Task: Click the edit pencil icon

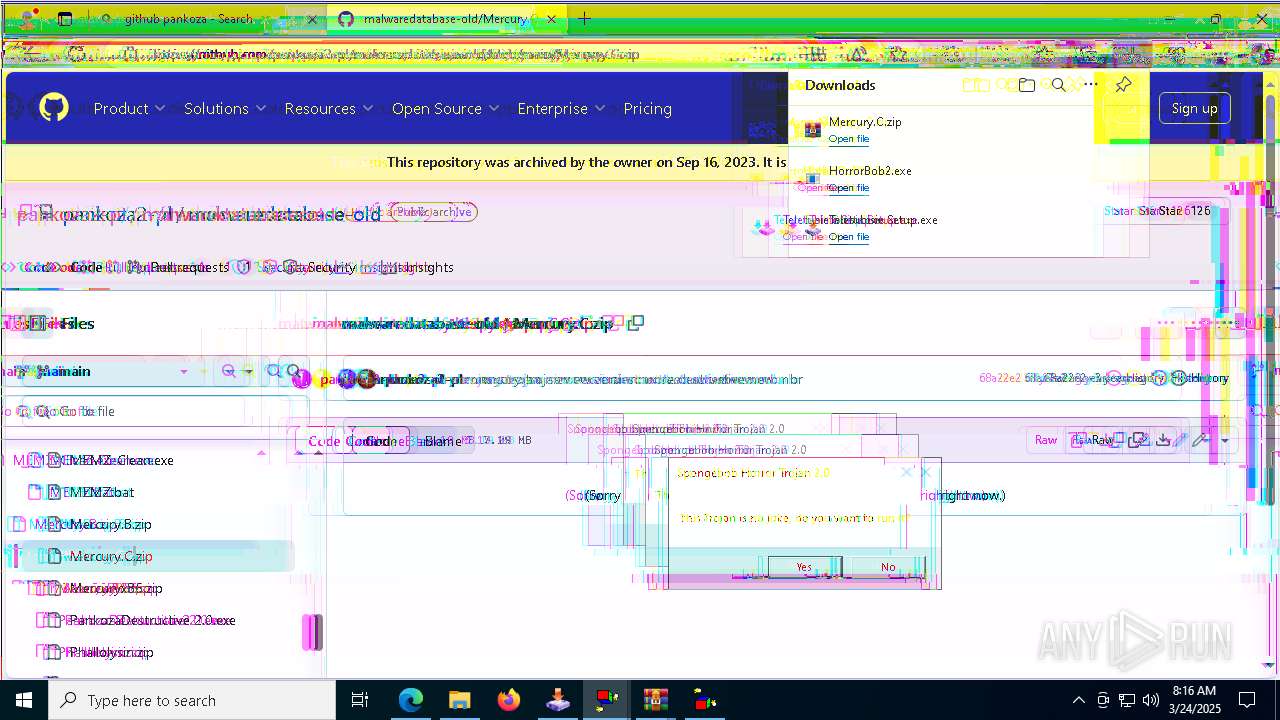Action: (1200, 440)
